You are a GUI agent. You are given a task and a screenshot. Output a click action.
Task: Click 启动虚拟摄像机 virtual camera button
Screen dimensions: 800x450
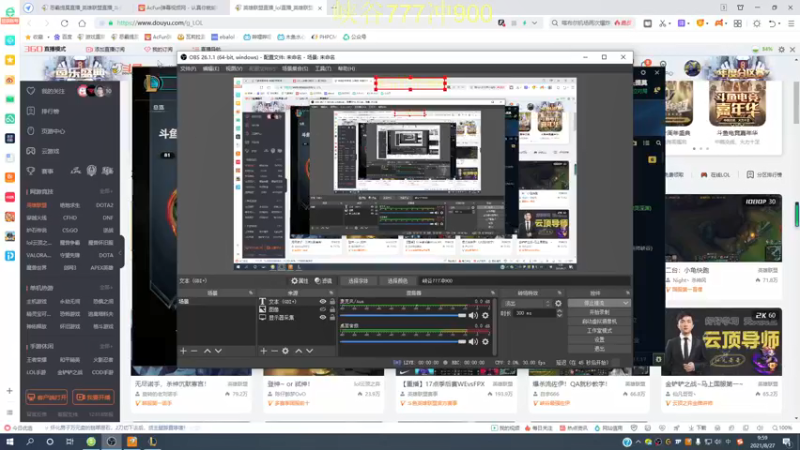pyautogui.click(x=599, y=321)
